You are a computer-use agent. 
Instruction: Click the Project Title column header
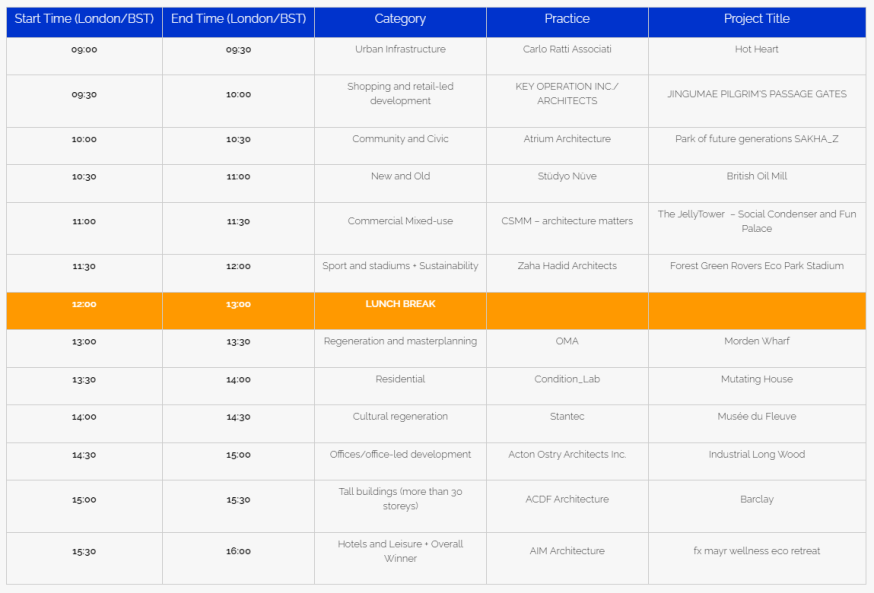pyautogui.click(x=757, y=19)
